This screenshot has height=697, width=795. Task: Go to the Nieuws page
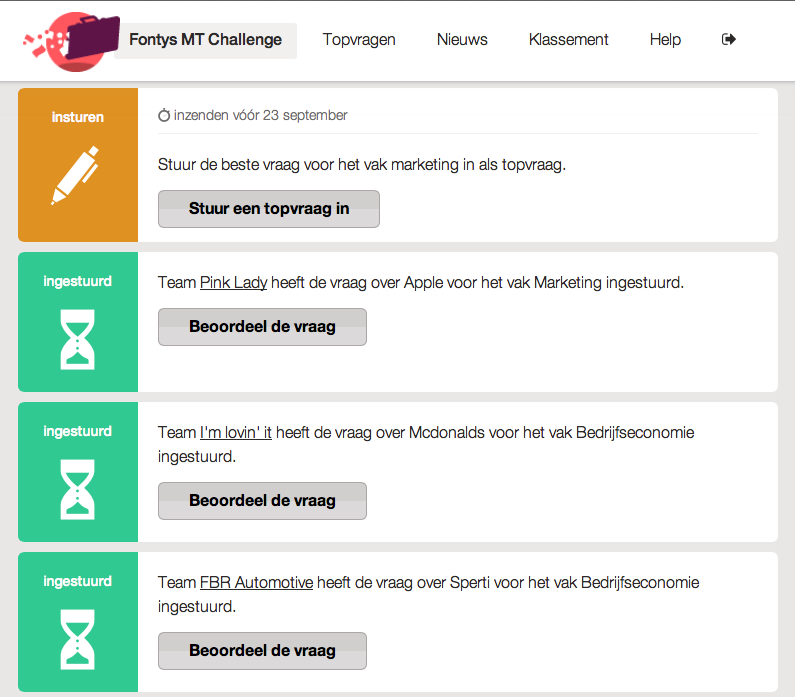pos(462,40)
